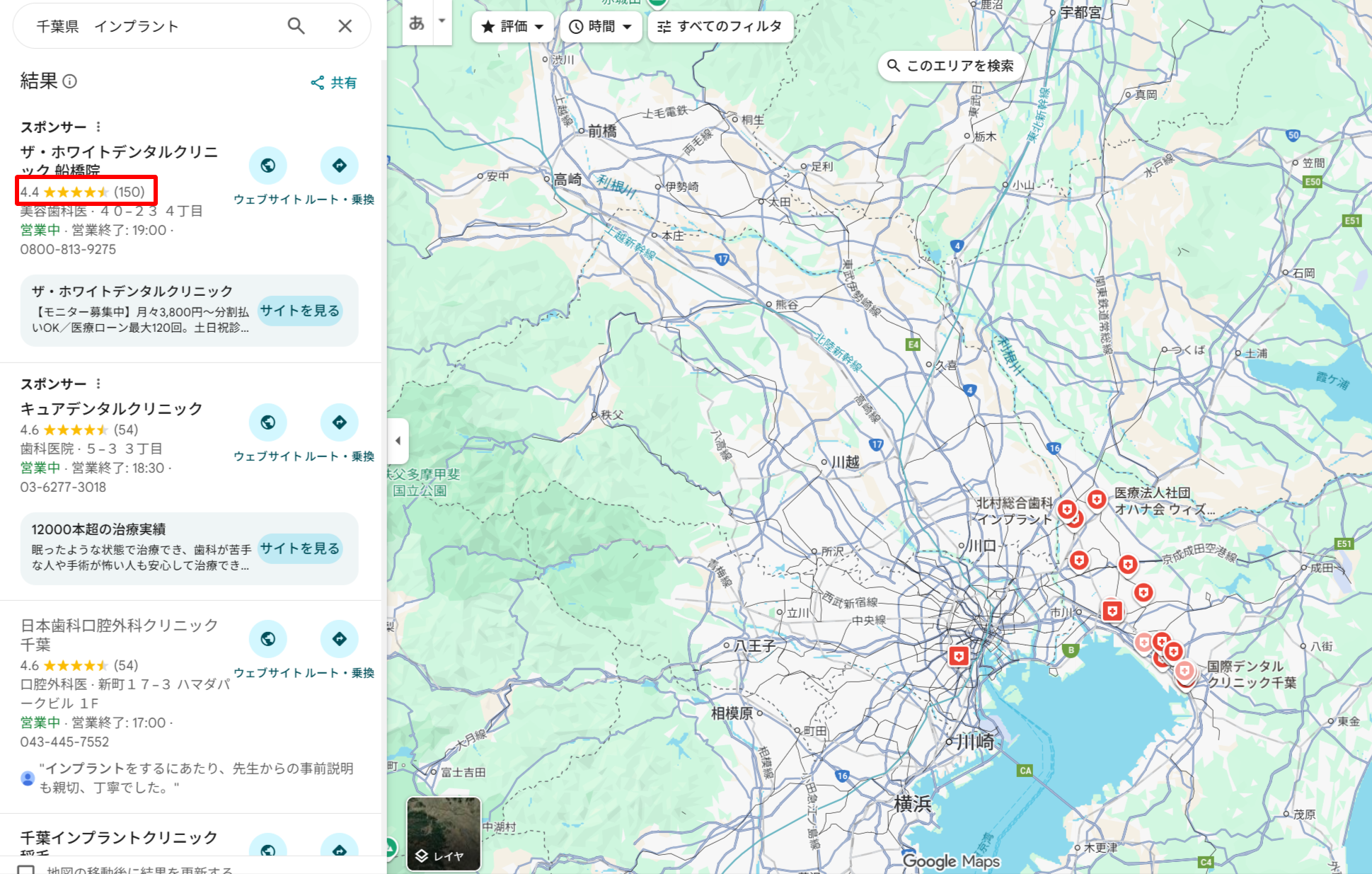The height and width of the screenshot is (874, 1372).
Task: Click サイトを見る on ザ・ホワイトデンタルクリニック ad
Action: [299, 311]
